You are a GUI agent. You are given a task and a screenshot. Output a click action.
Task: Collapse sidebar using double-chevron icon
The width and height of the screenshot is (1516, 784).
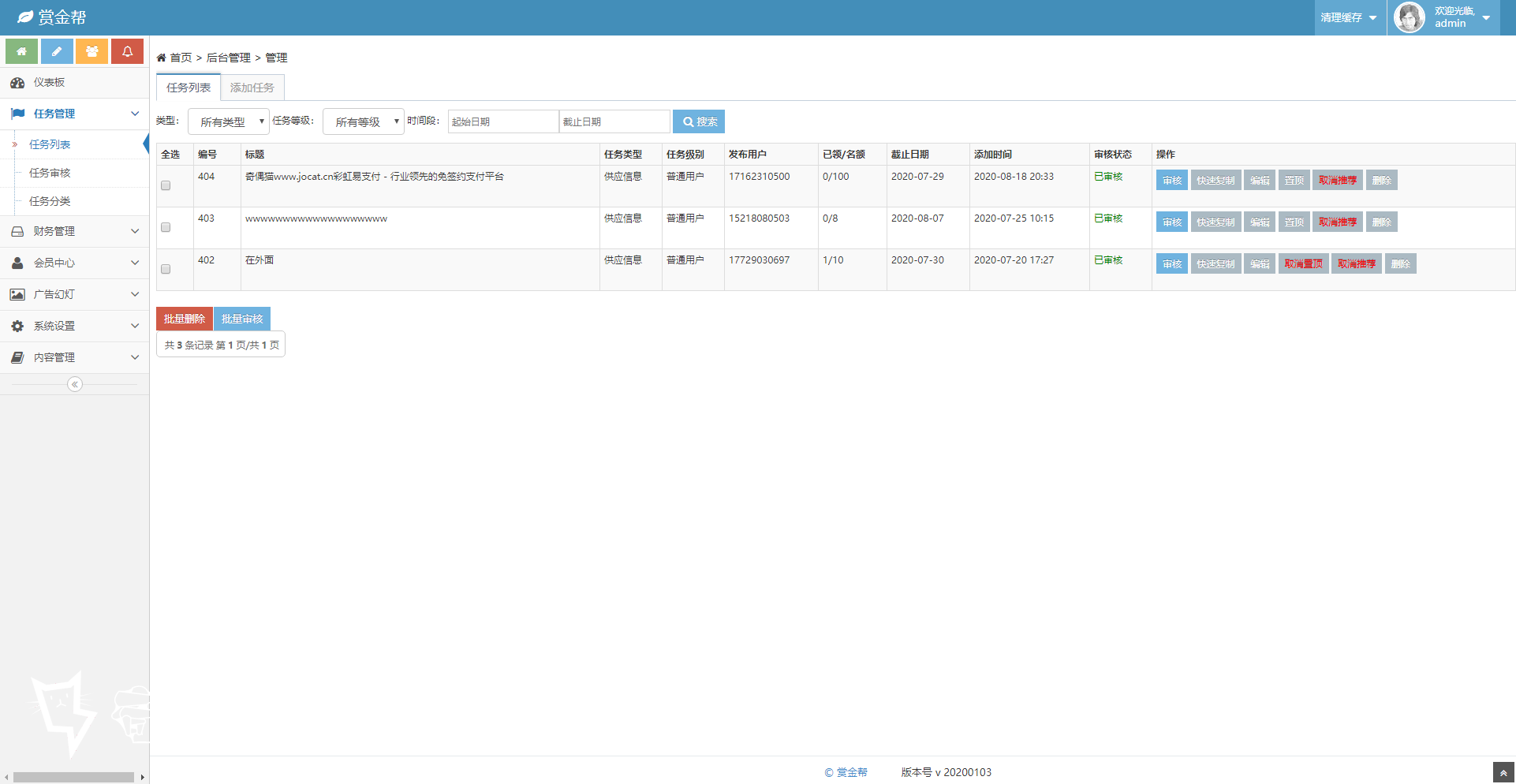75,384
